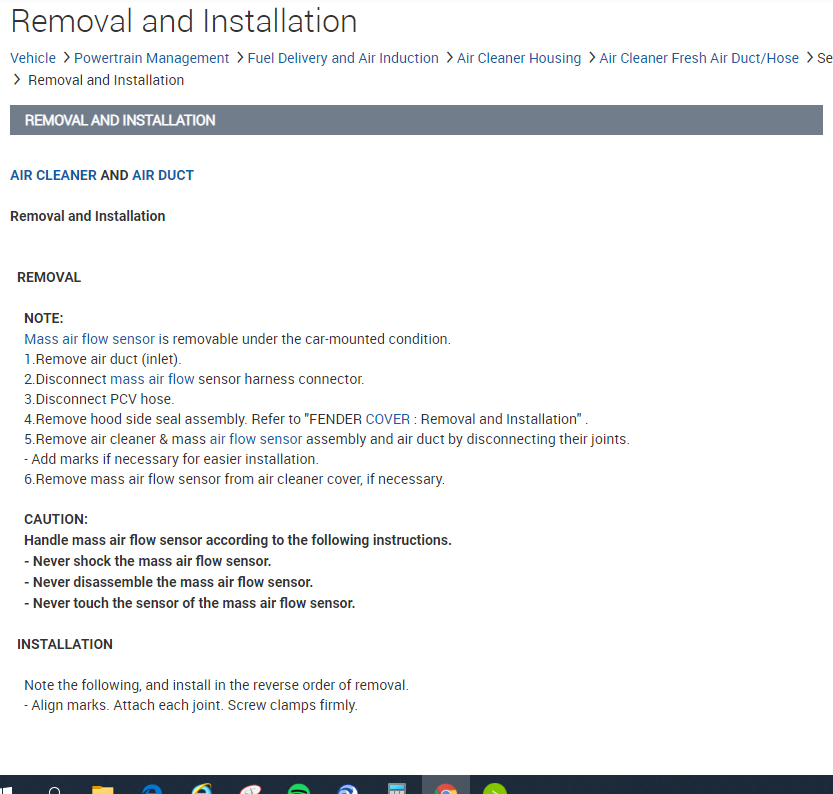Click Never shock the mass air flow sensor
The width and height of the screenshot is (833, 794).
pyautogui.click(x=148, y=561)
